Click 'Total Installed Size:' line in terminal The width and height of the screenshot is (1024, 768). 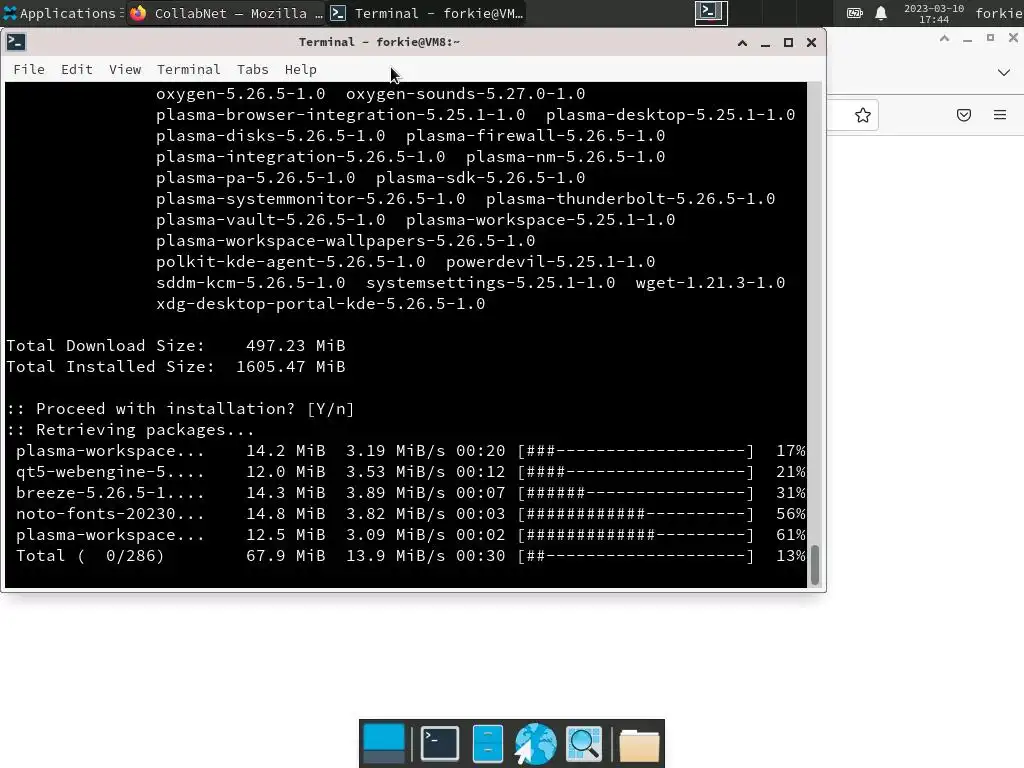pyautogui.click(x=176, y=366)
